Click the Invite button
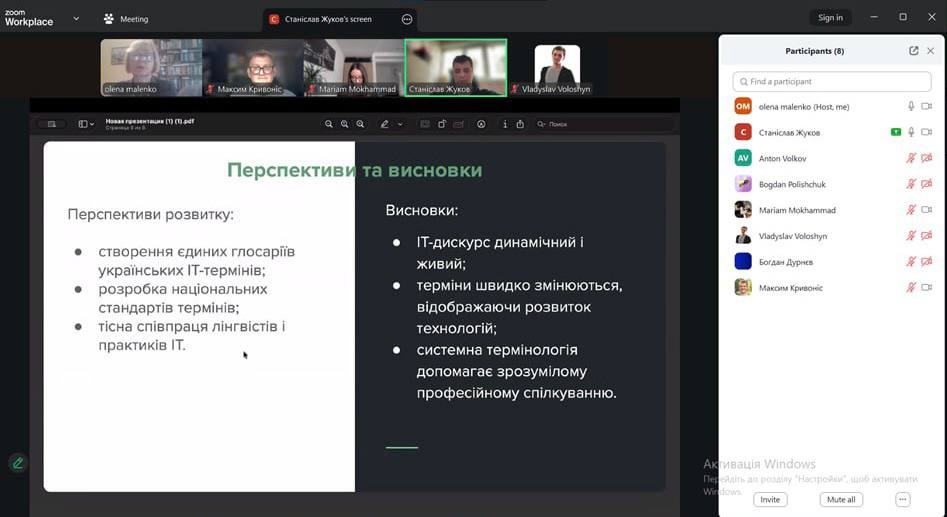Image resolution: width=947 pixels, height=517 pixels. pyautogui.click(x=770, y=499)
